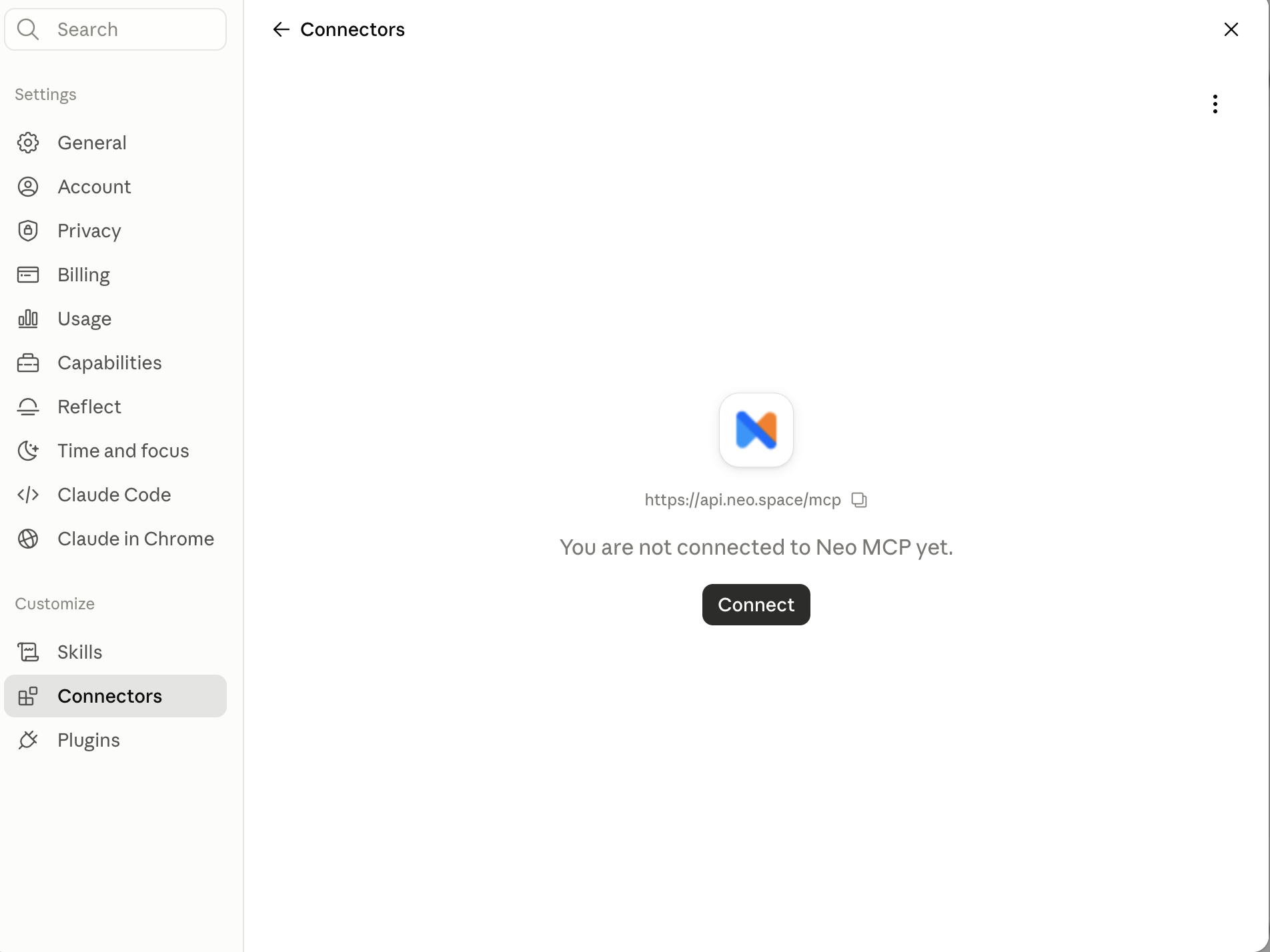The height and width of the screenshot is (952, 1270).
Task: Click the Connectors header title
Action: click(352, 29)
